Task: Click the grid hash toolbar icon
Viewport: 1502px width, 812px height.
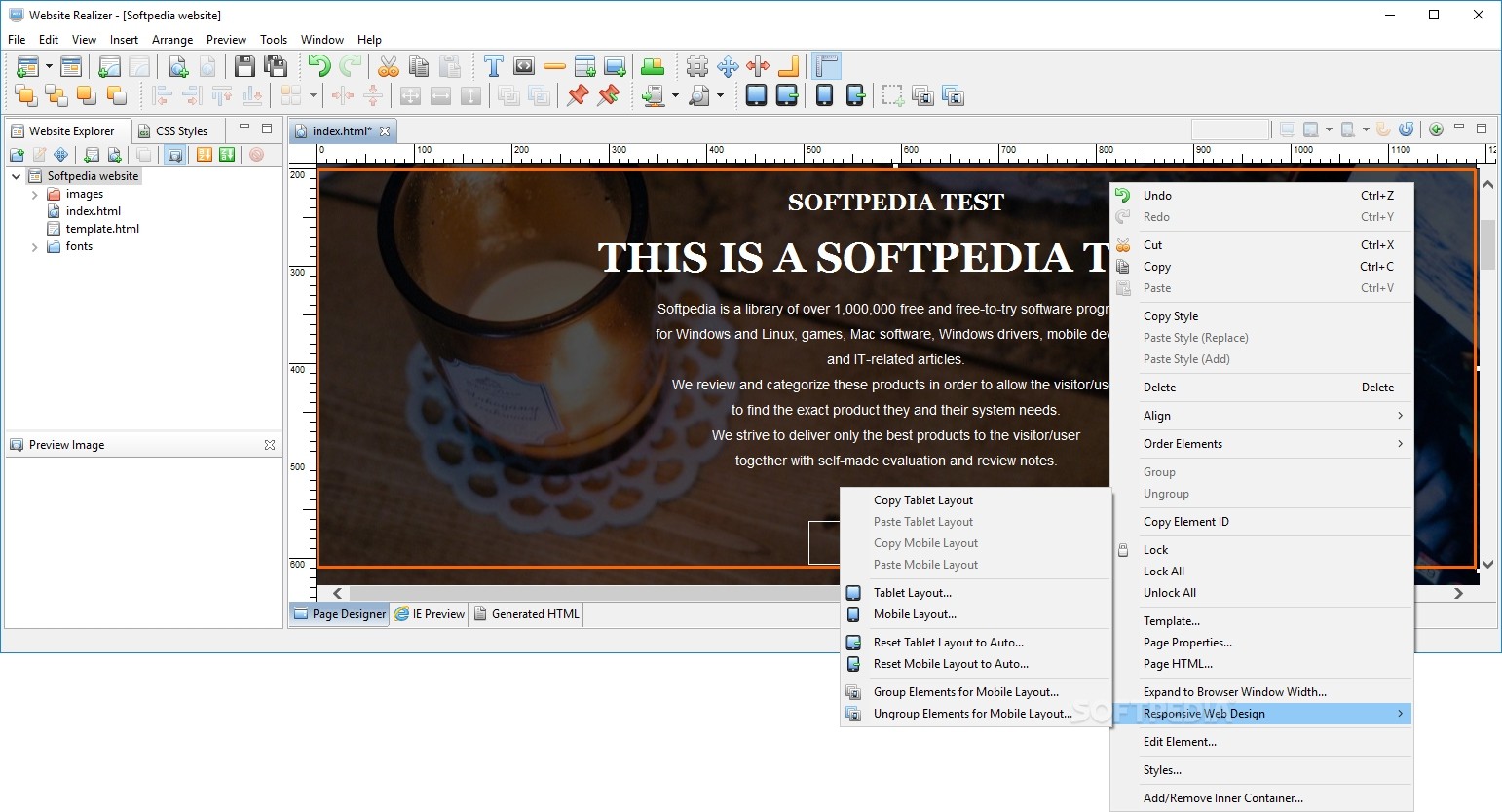Action: (x=697, y=66)
